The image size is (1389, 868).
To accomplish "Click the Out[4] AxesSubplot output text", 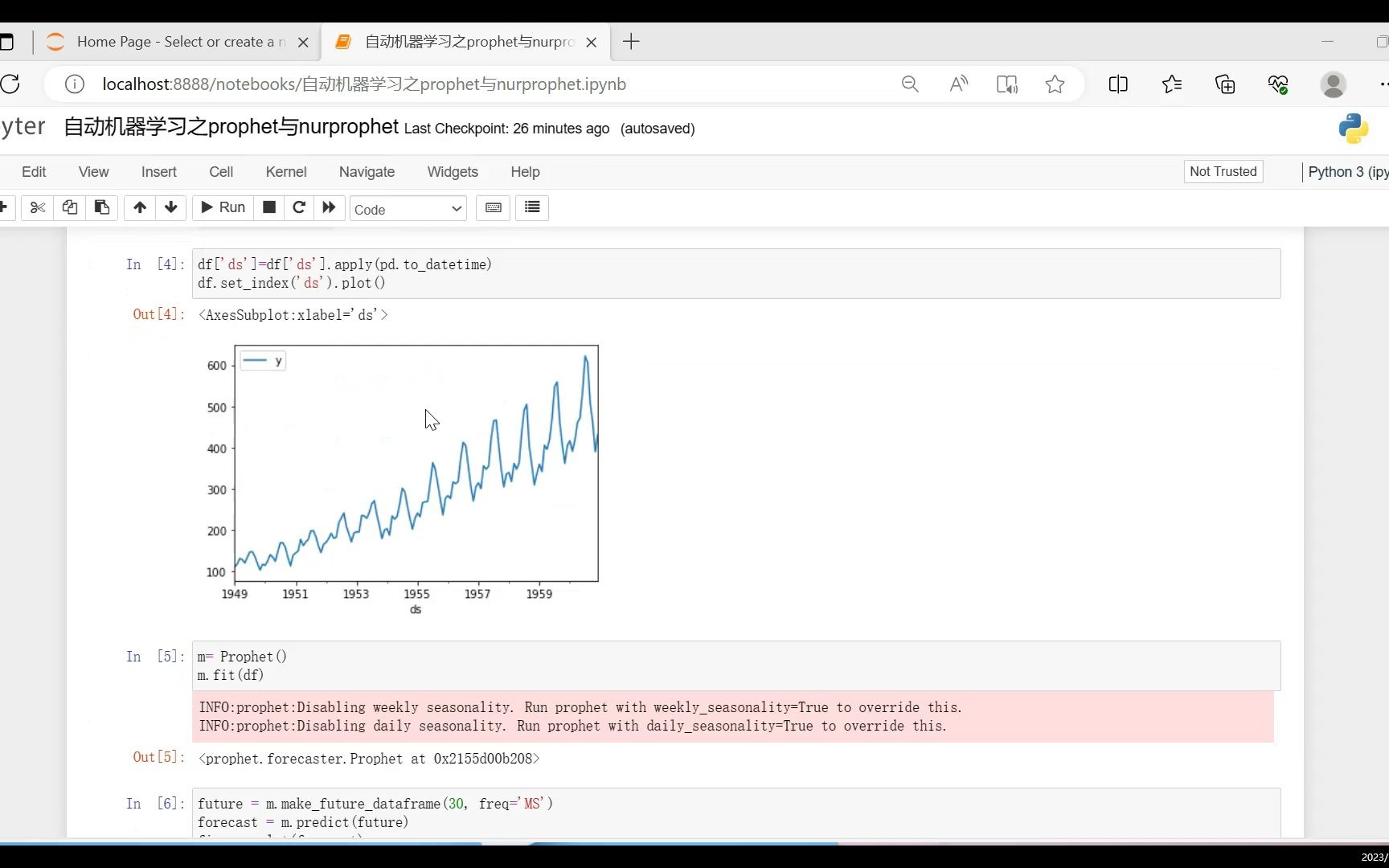I will [x=293, y=315].
